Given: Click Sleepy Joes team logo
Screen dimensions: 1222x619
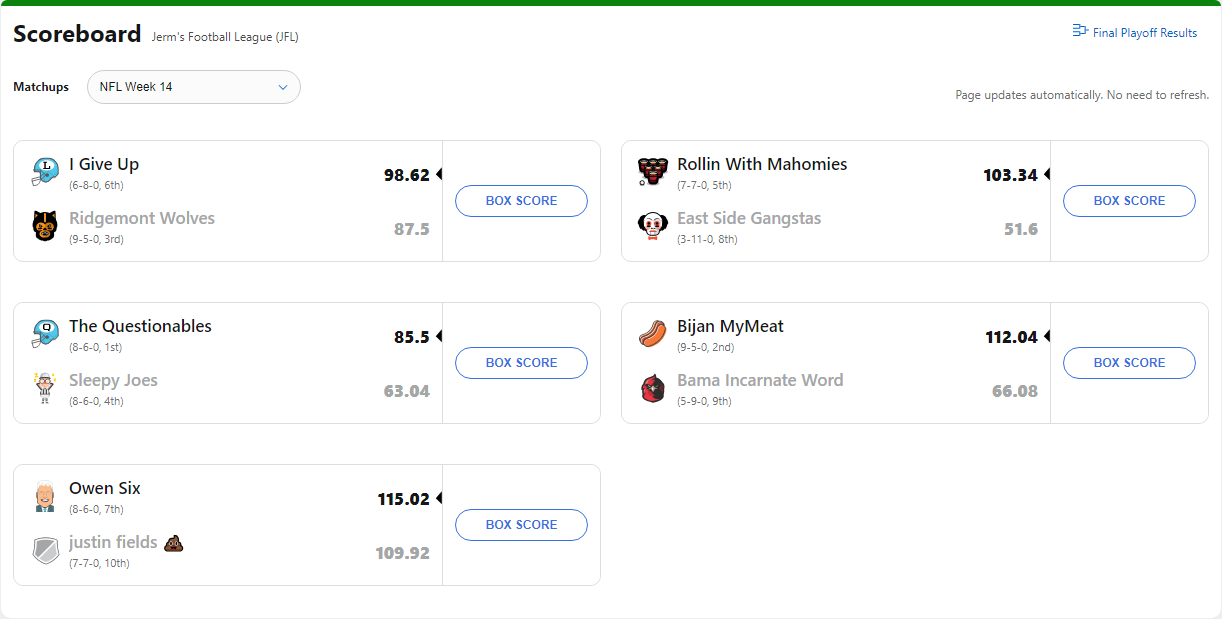Looking at the screenshot, I should (x=45, y=388).
